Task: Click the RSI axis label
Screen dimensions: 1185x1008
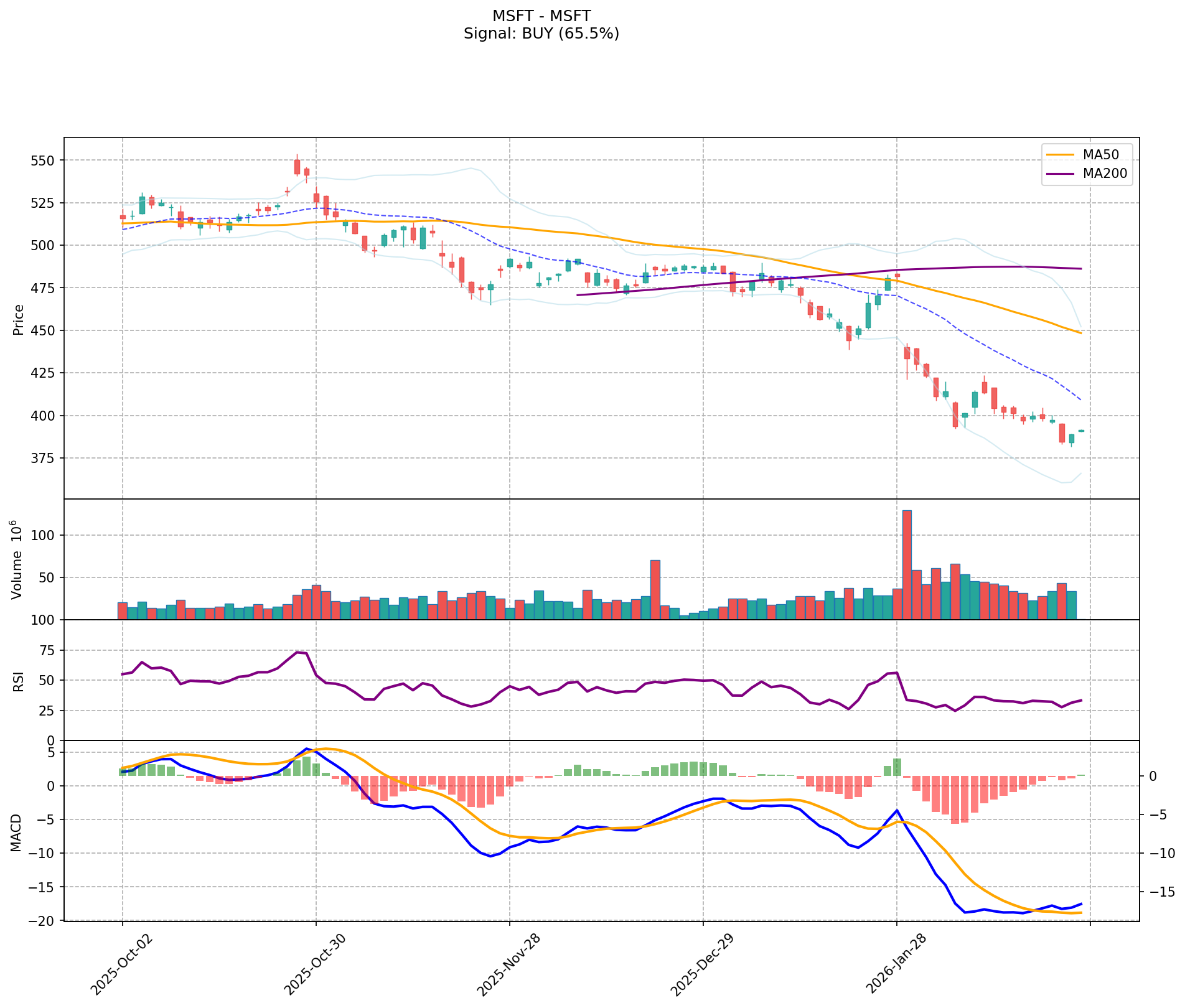Action: tap(19, 681)
